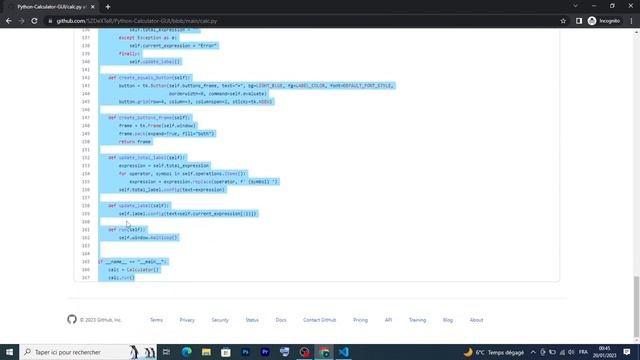Expand the tab search dropdown arrow
The image size is (640, 360).
(576, 6)
